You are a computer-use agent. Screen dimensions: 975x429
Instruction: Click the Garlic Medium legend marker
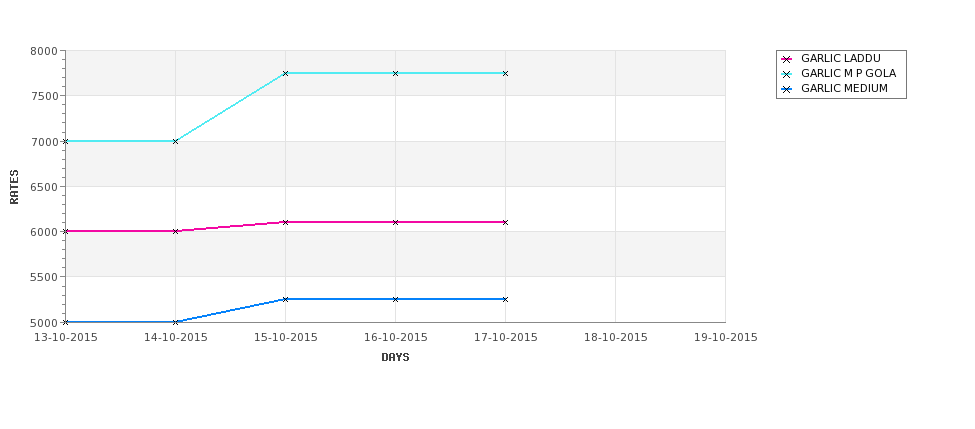click(x=787, y=90)
